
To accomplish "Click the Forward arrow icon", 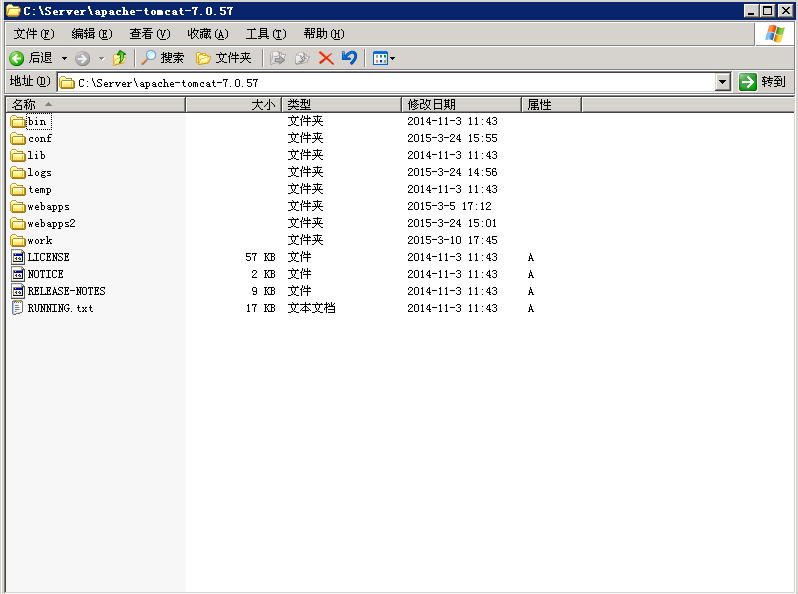I will [x=82, y=59].
